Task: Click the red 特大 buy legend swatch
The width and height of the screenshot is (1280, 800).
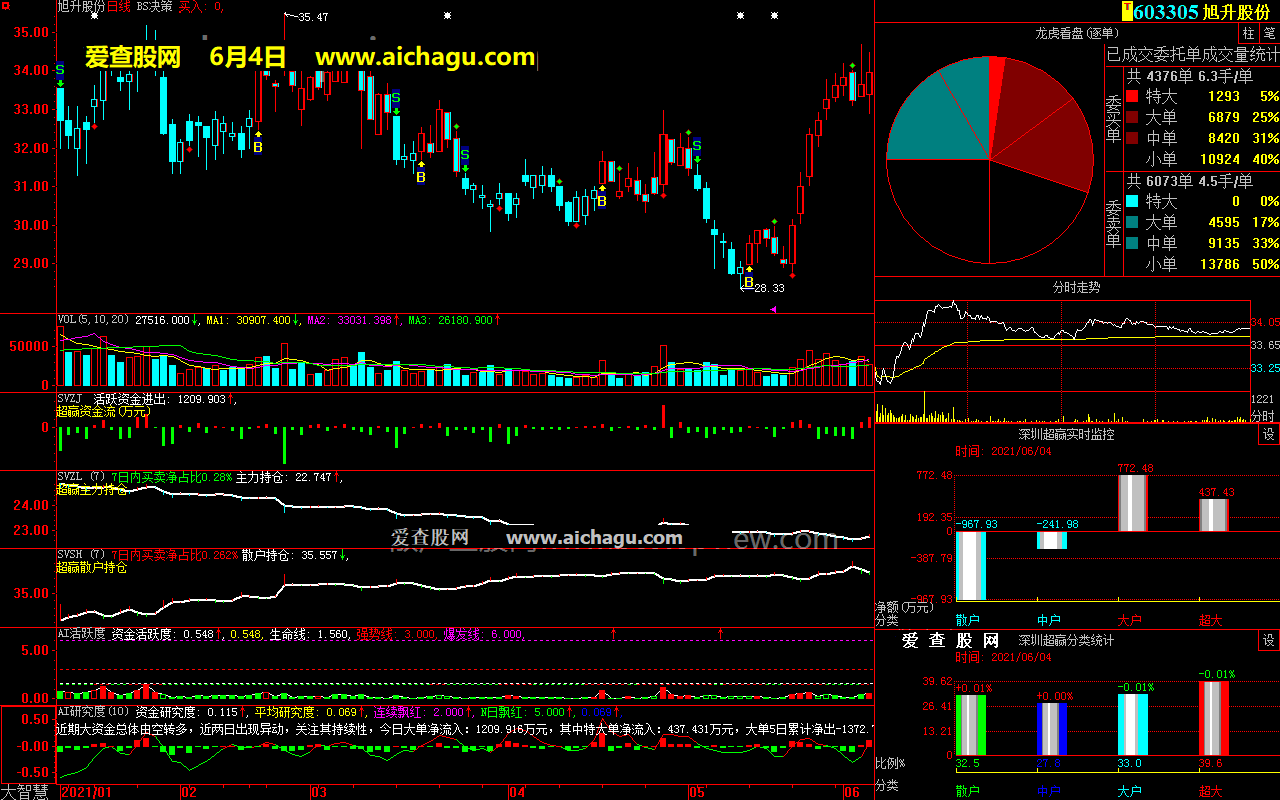Action: [x=1132, y=97]
